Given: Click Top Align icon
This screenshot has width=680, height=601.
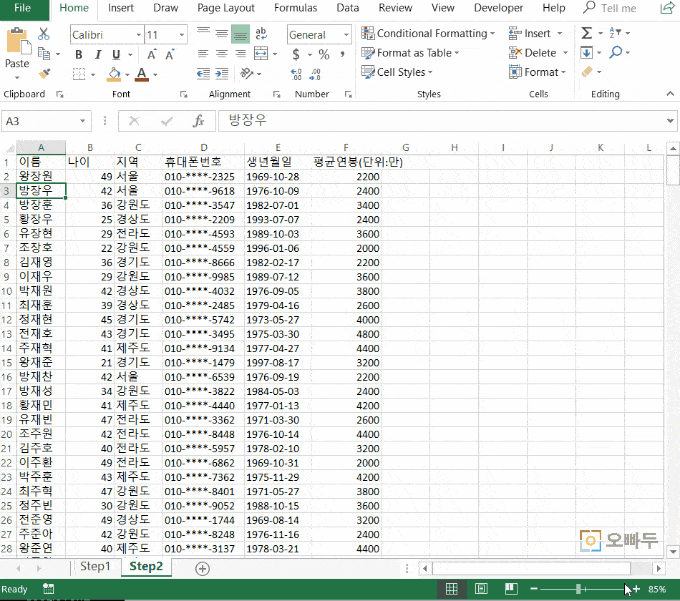Looking at the screenshot, I should pos(203,33).
